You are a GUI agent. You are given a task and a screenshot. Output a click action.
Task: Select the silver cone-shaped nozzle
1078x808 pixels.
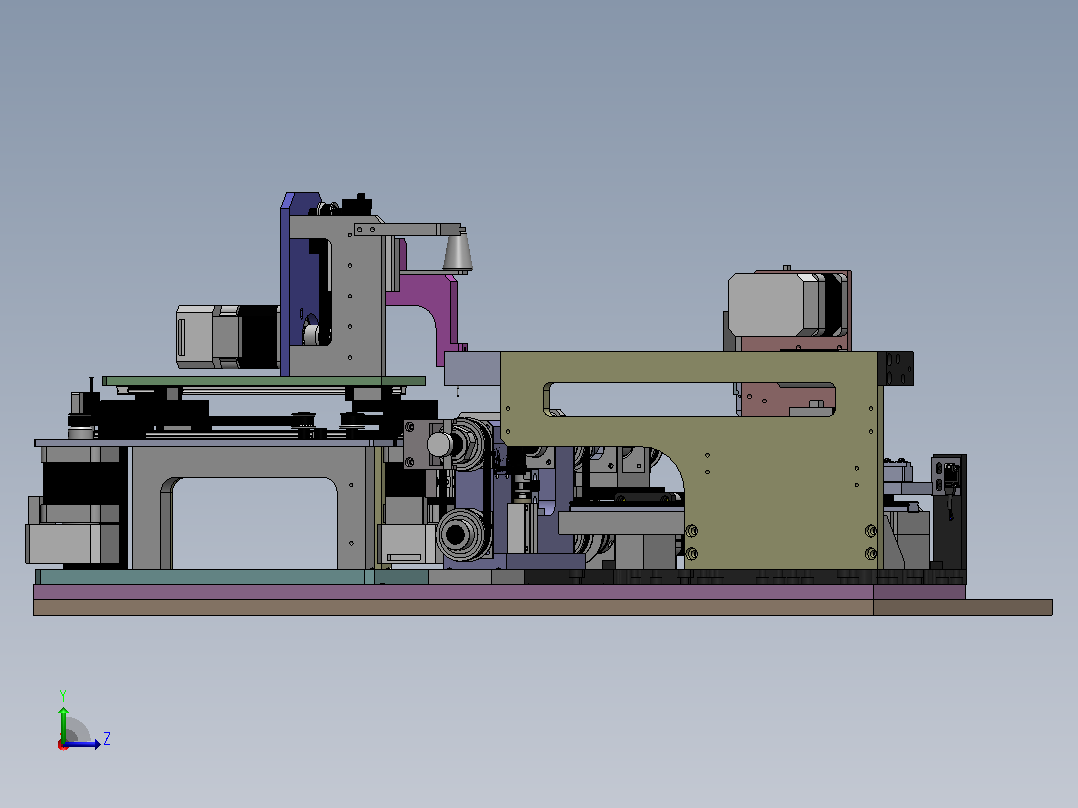click(x=457, y=252)
